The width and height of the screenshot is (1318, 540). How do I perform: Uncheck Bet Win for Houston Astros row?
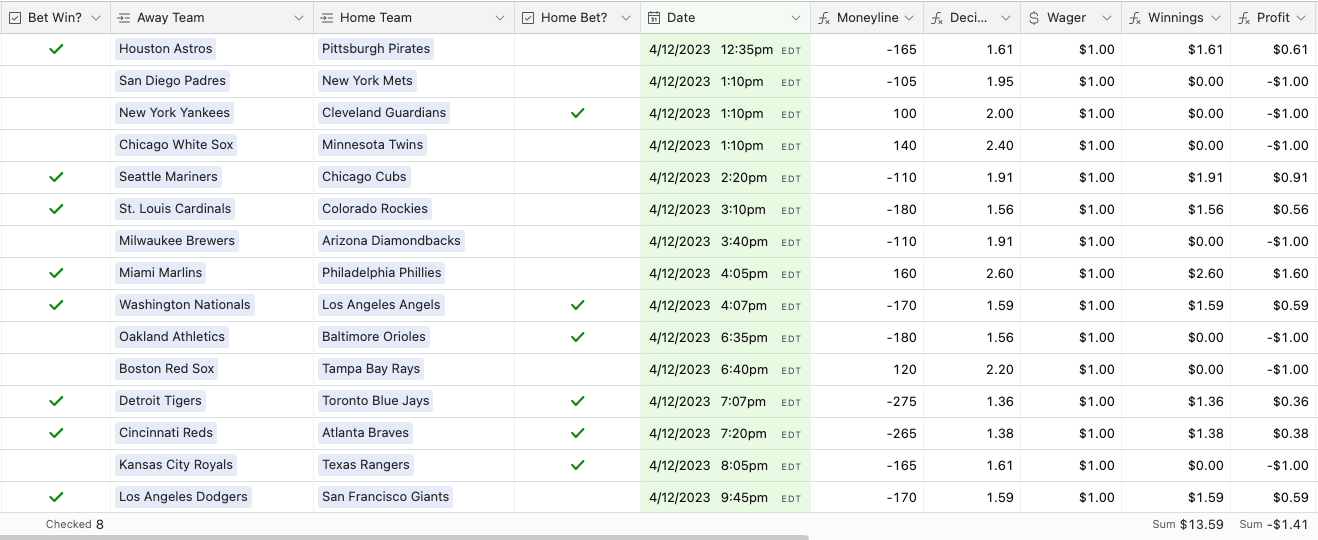[x=56, y=49]
